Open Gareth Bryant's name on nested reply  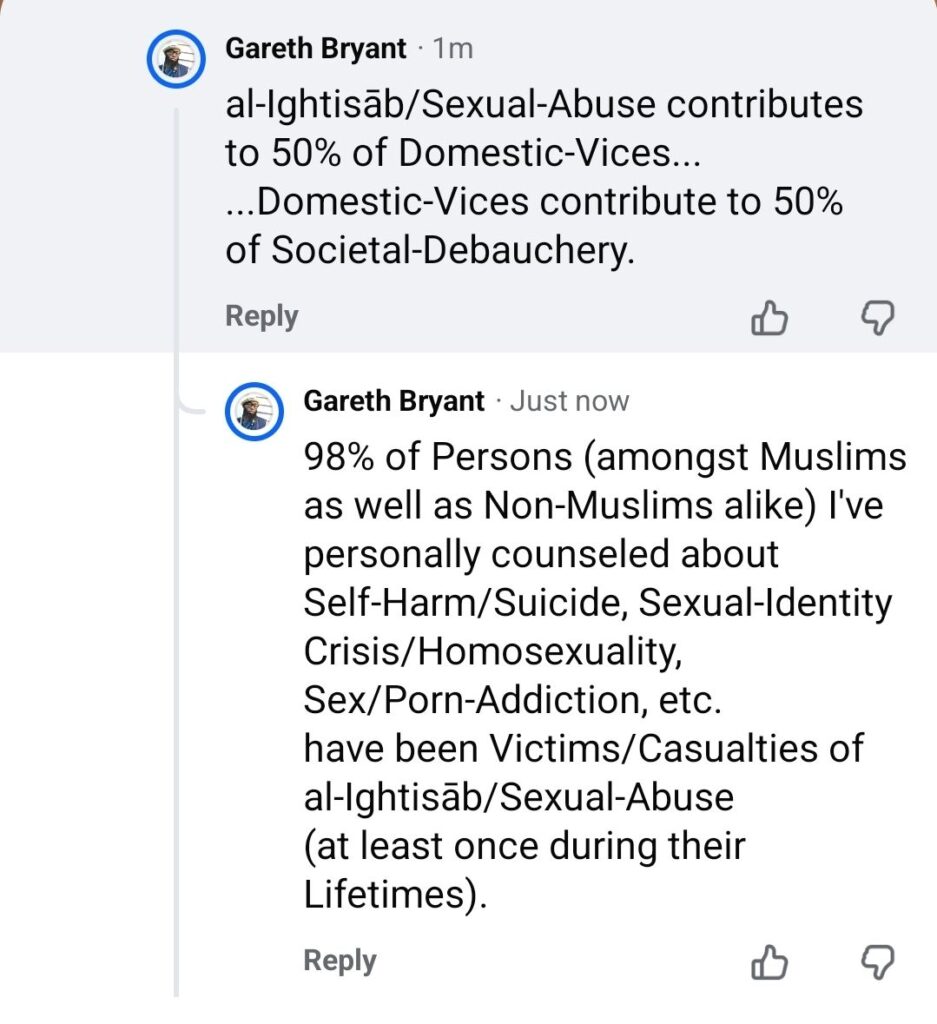(x=394, y=402)
